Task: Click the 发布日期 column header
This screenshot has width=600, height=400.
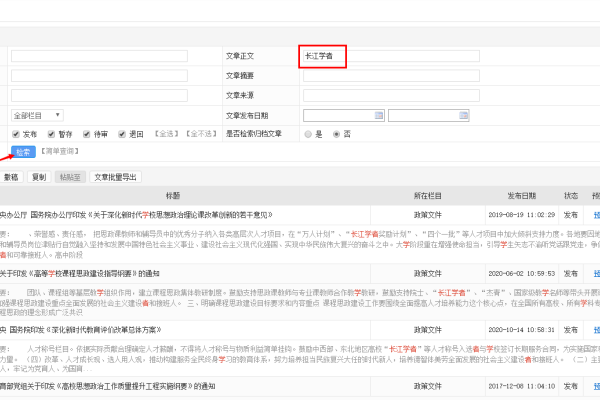Action: point(522,196)
